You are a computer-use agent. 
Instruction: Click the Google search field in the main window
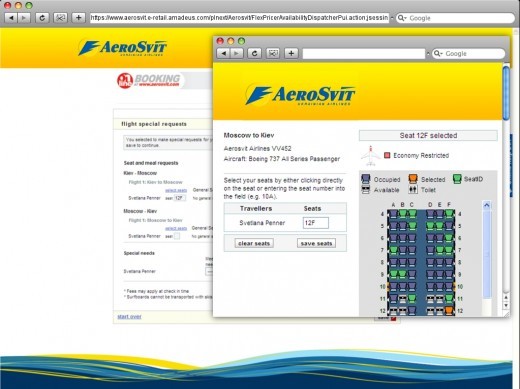456,18
